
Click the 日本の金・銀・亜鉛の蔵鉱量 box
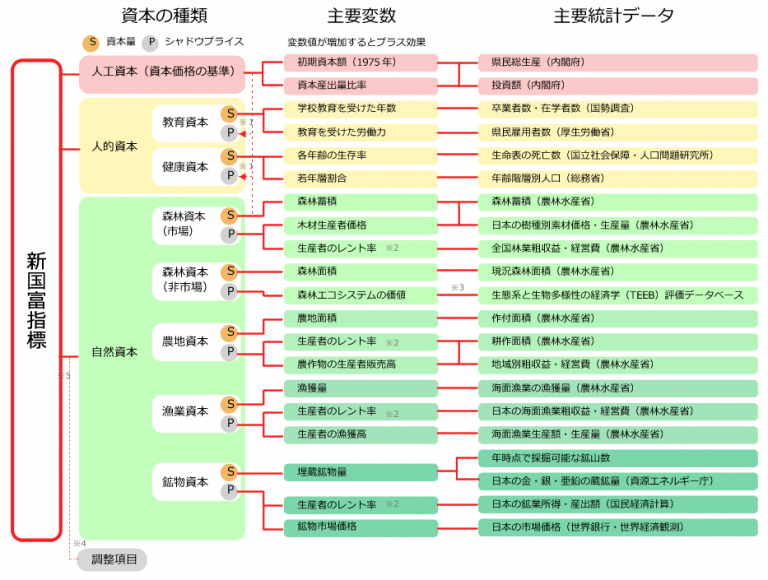pyautogui.click(x=618, y=481)
